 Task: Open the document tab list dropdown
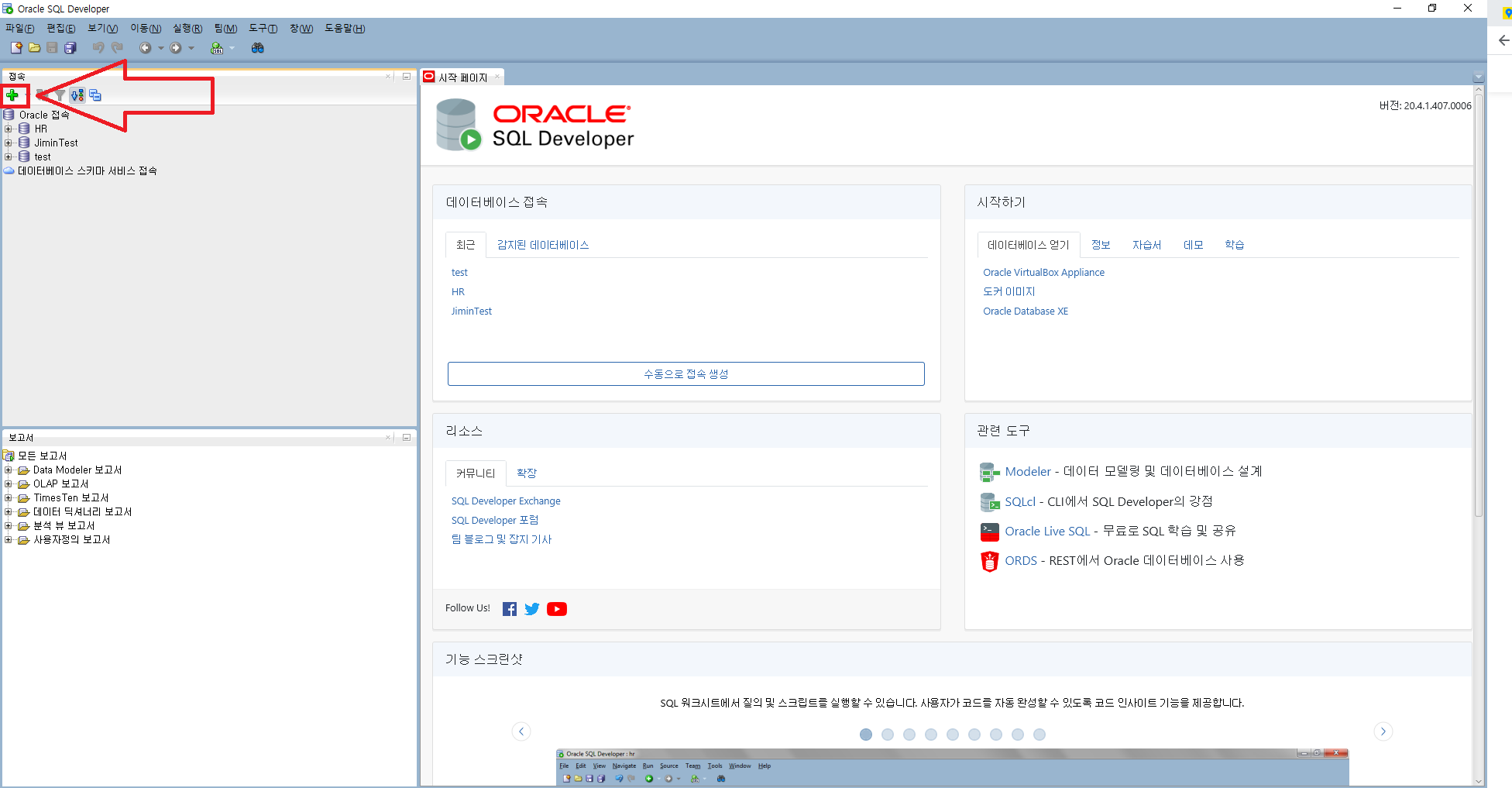(x=1479, y=77)
